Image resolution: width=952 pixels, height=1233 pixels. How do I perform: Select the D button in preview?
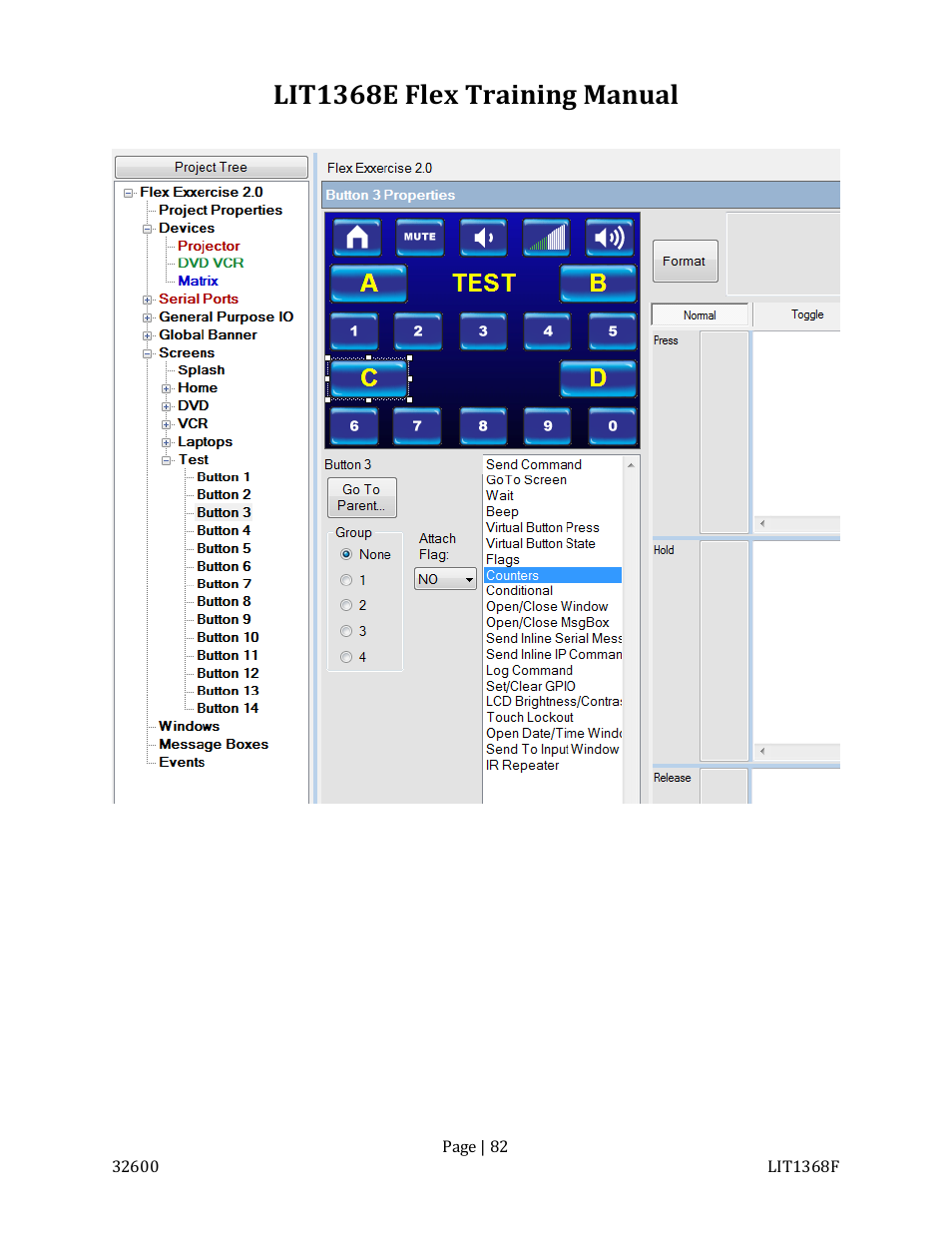coord(598,378)
